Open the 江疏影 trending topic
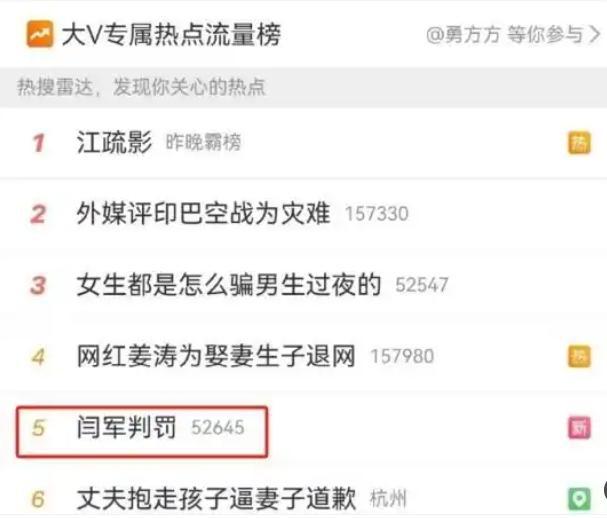 pyautogui.click(x=114, y=142)
